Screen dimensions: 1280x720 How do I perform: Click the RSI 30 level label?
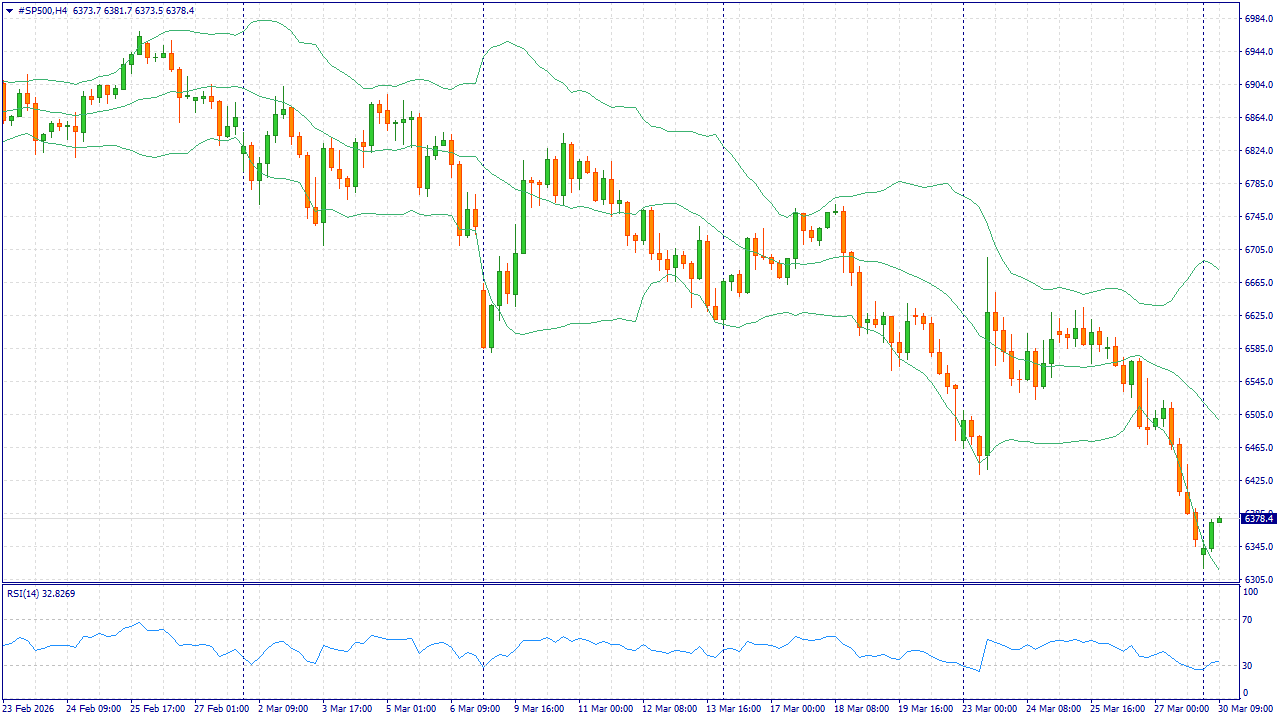pos(1249,666)
